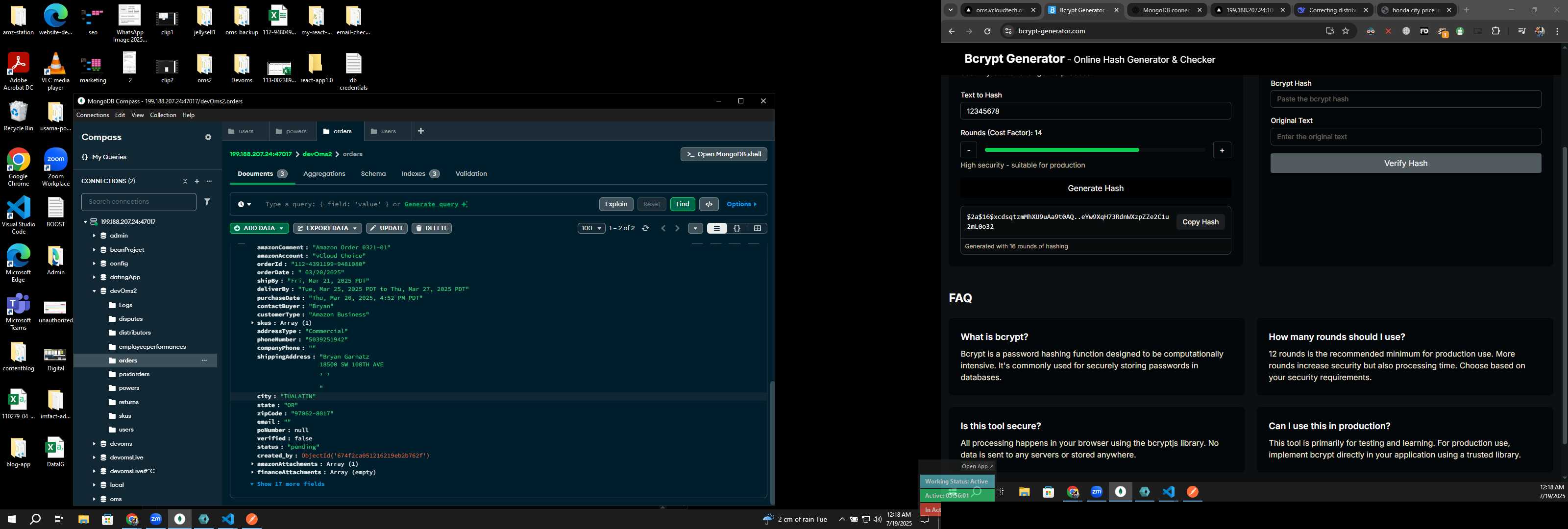The height and width of the screenshot is (529, 1568).
Task: Click the filter connections funnel icon
Action: (x=208, y=201)
